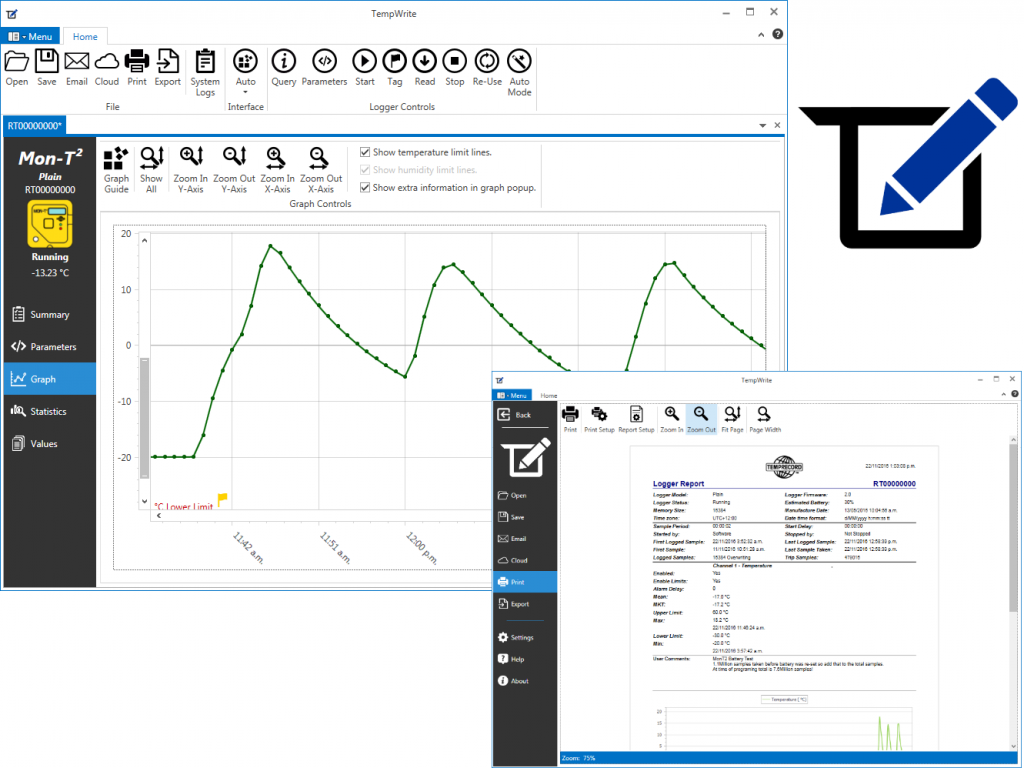Zoom Out on the report preview
The image size is (1024, 768).
click(x=701, y=419)
